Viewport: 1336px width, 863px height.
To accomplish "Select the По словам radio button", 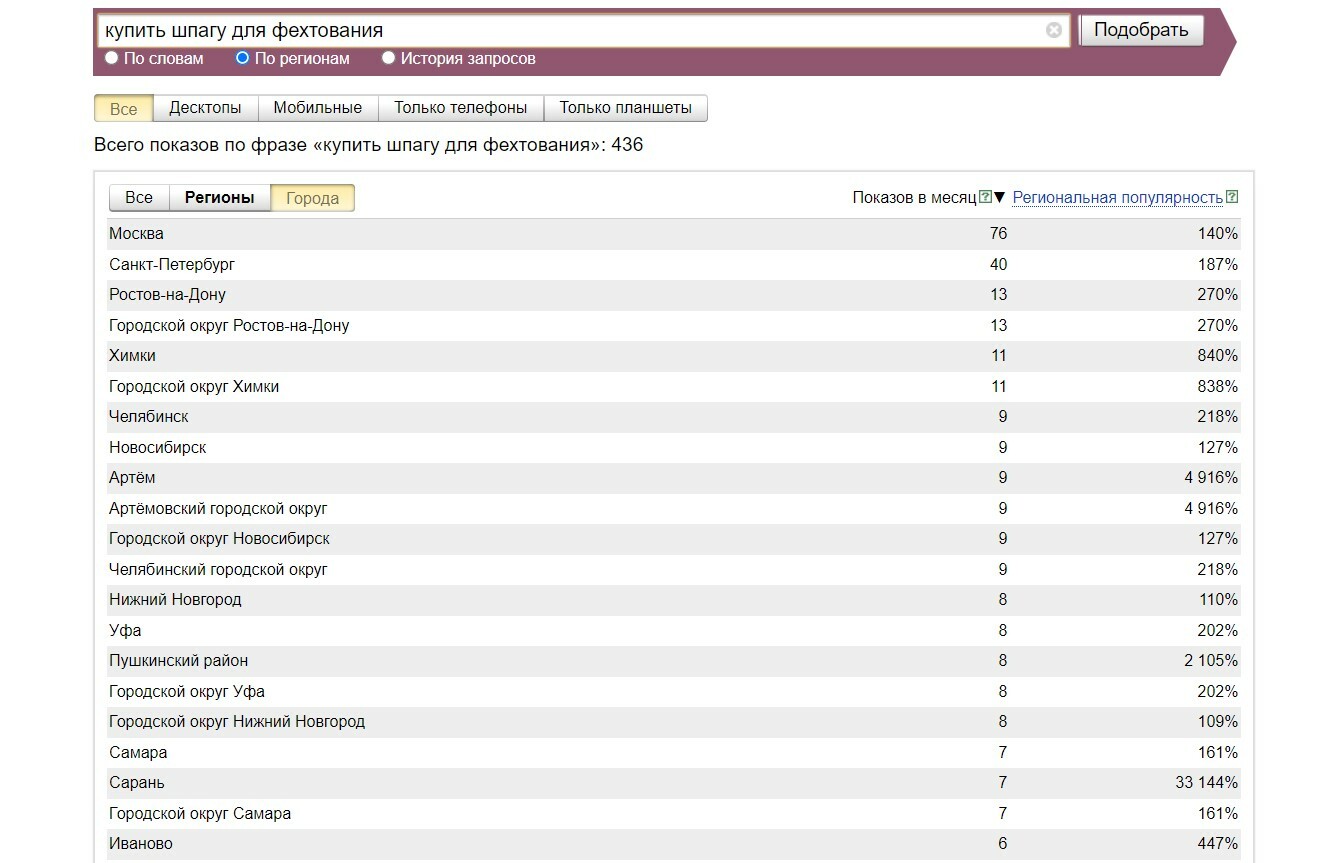I will [112, 58].
